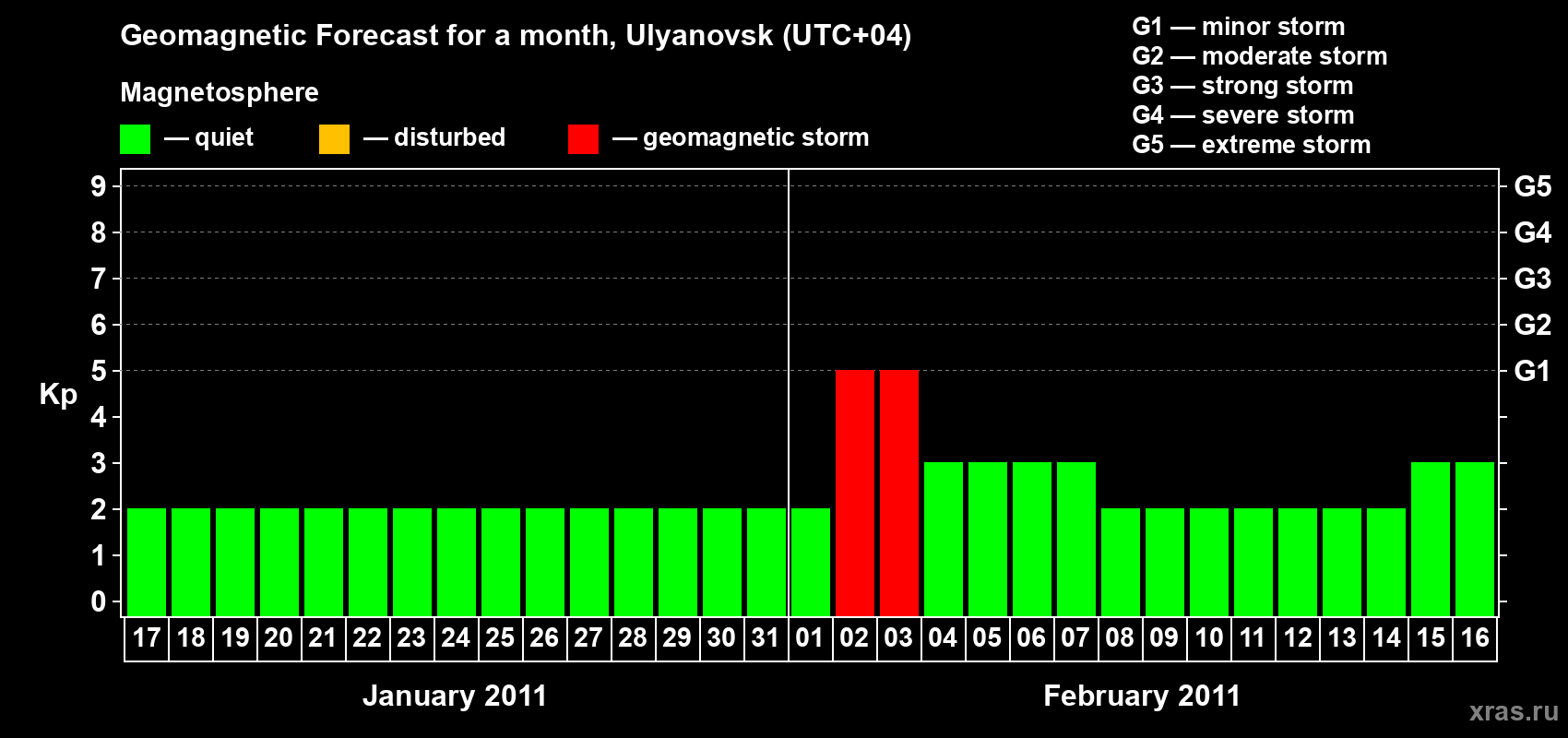Click the '— disturbed' legend text
The height and width of the screenshot is (738, 1568).
434,137
